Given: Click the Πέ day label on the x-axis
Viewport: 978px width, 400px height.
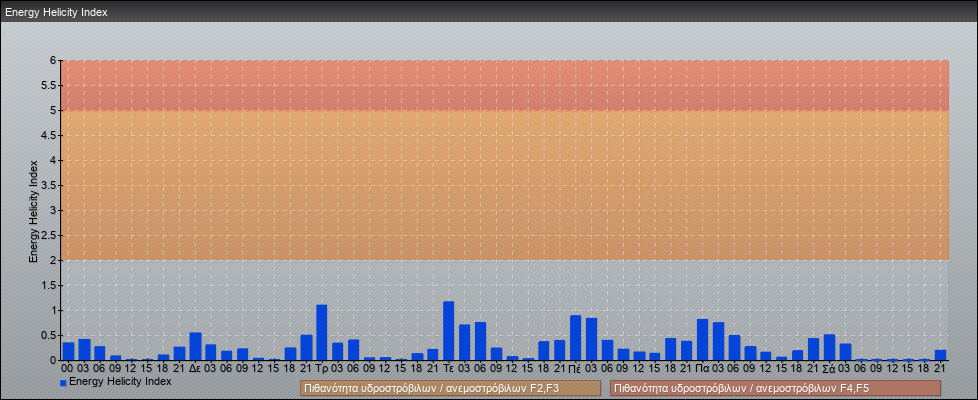Looking at the screenshot, I should pyautogui.click(x=576, y=368).
